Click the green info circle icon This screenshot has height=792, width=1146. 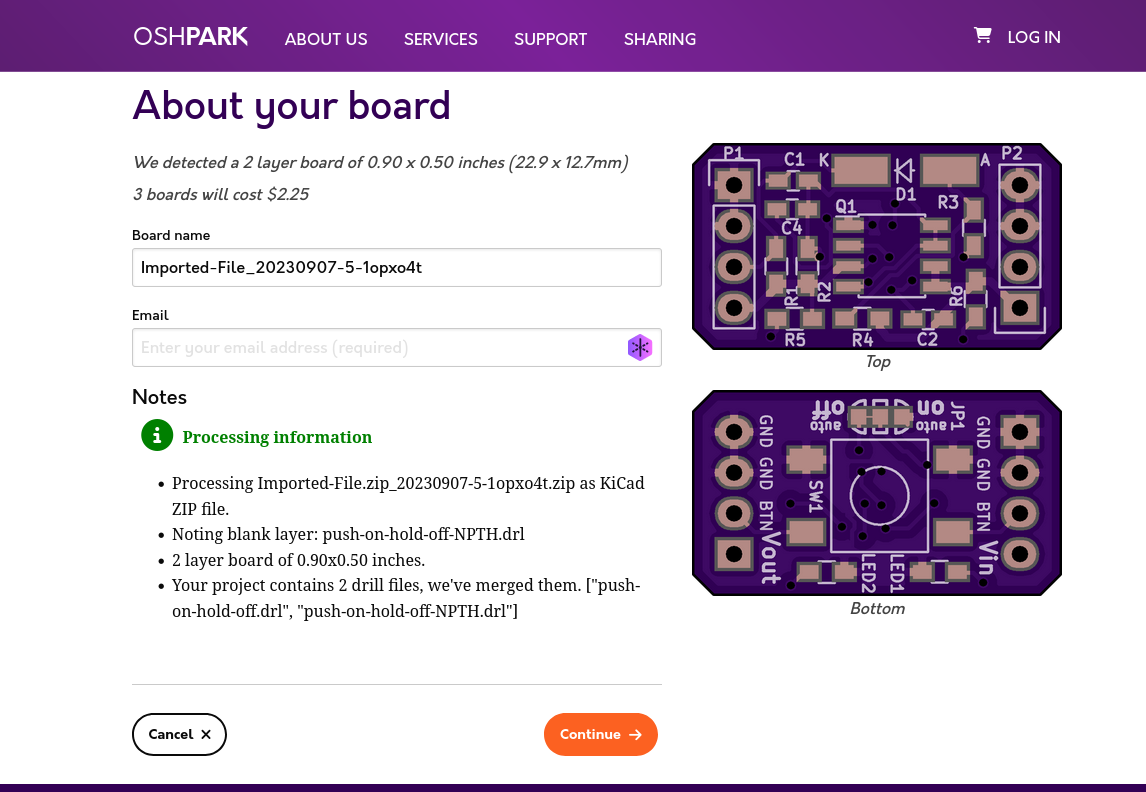(157, 436)
